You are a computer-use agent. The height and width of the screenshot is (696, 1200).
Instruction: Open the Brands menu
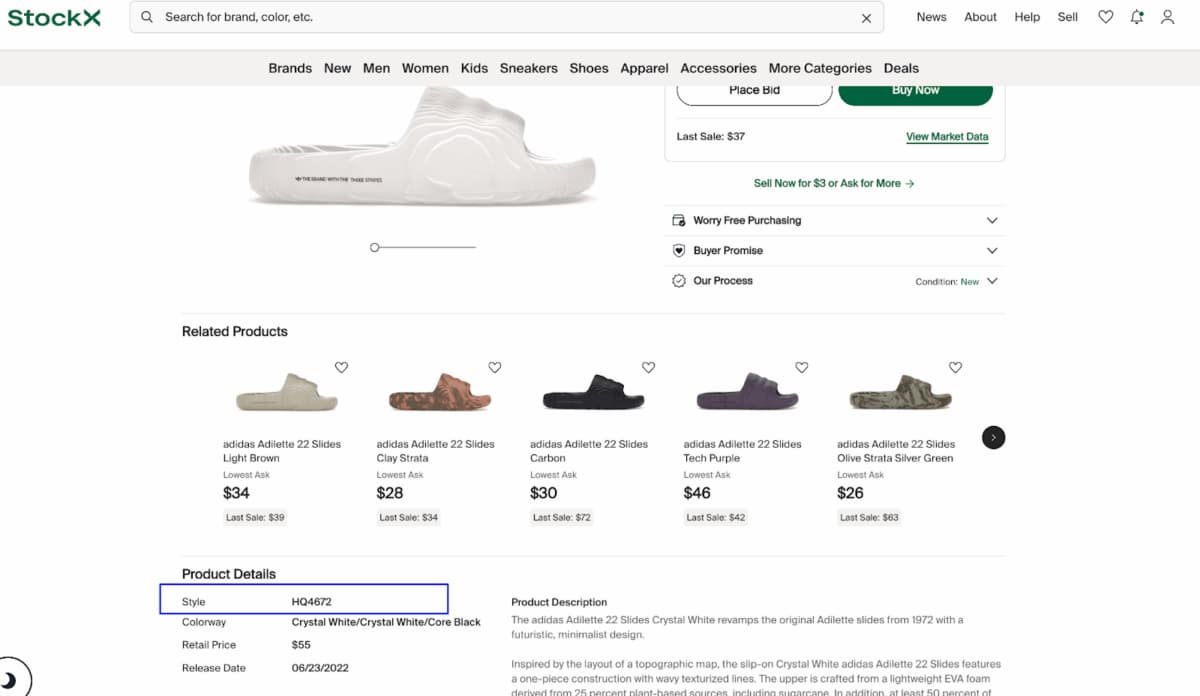click(290, 68)
